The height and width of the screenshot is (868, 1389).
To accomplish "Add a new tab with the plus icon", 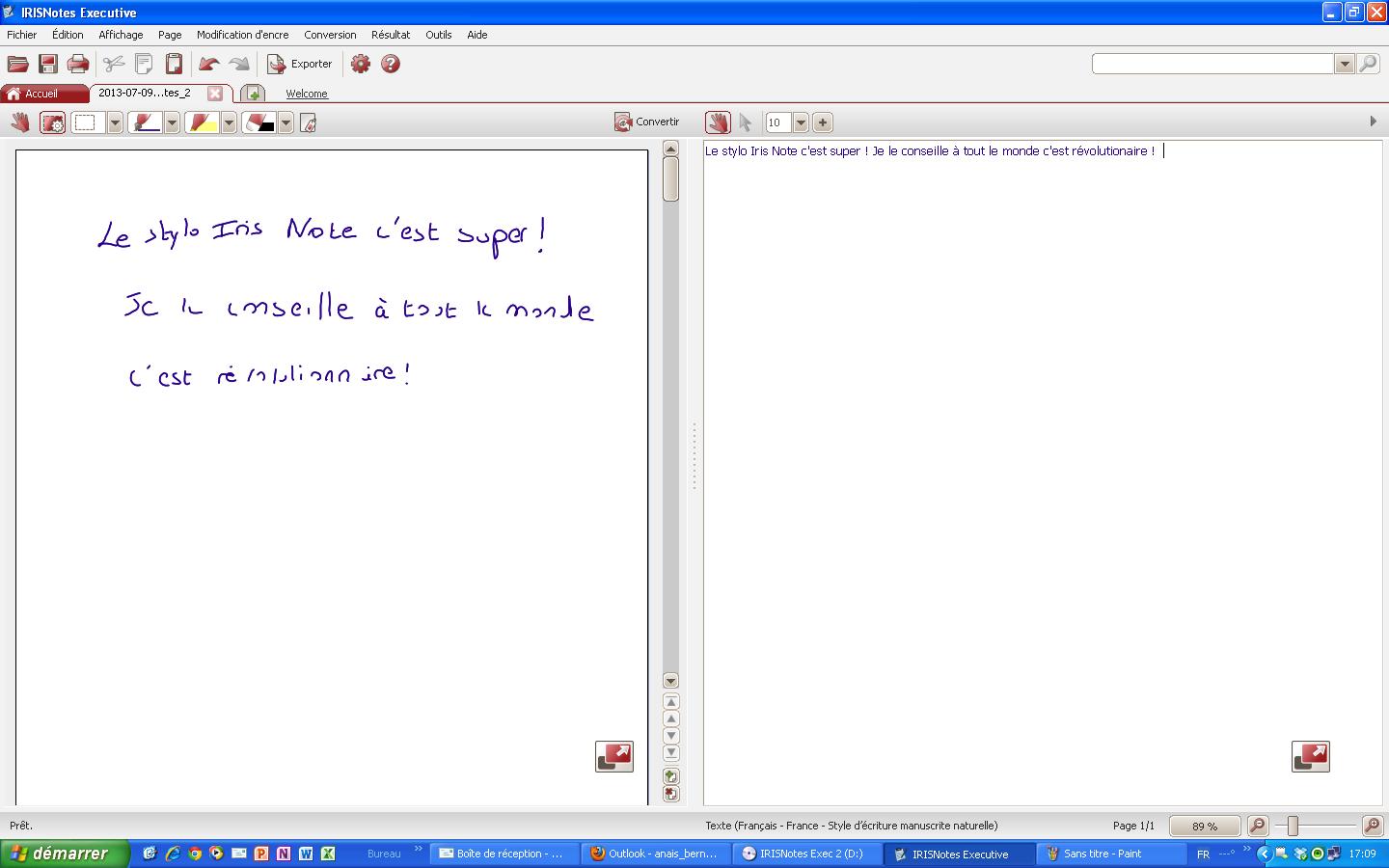I will 253,94.
